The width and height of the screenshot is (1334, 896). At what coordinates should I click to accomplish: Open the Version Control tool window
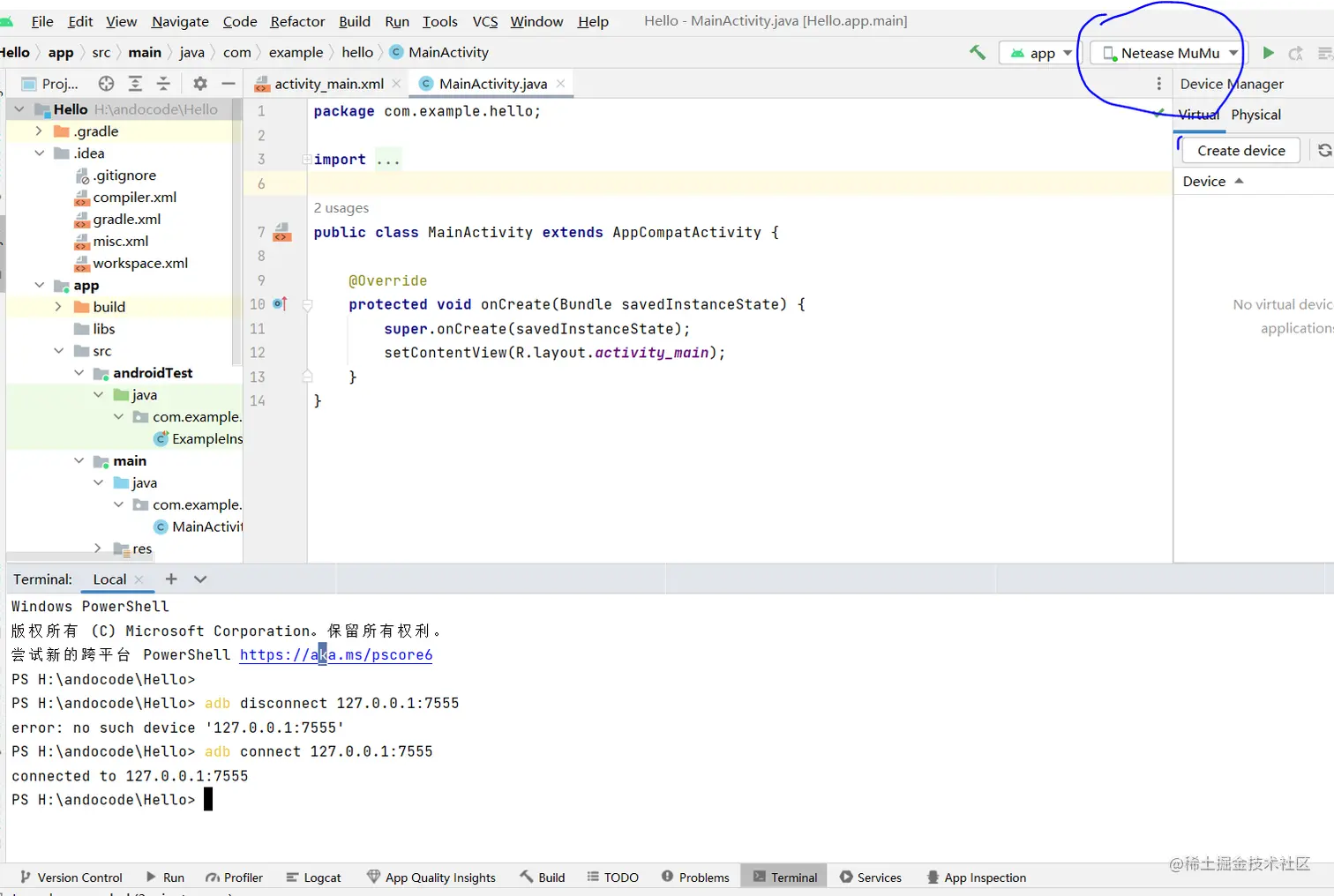click(x=71, y=877)
